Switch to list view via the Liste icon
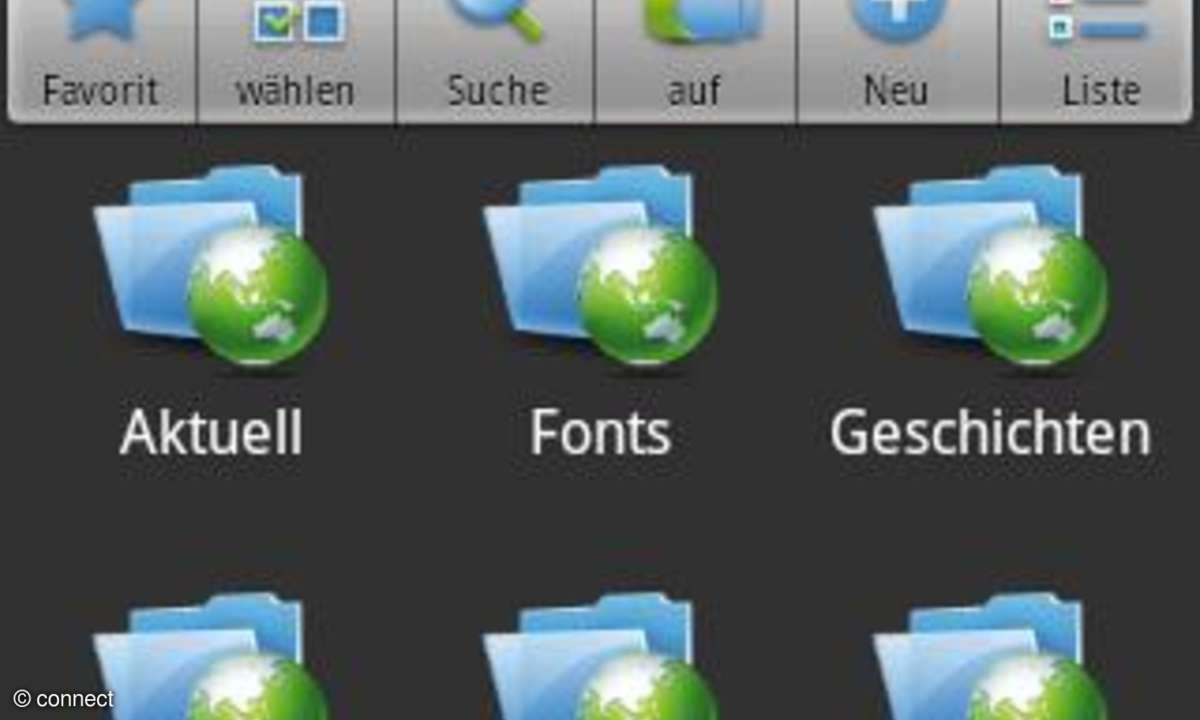 click(1098, 20)
